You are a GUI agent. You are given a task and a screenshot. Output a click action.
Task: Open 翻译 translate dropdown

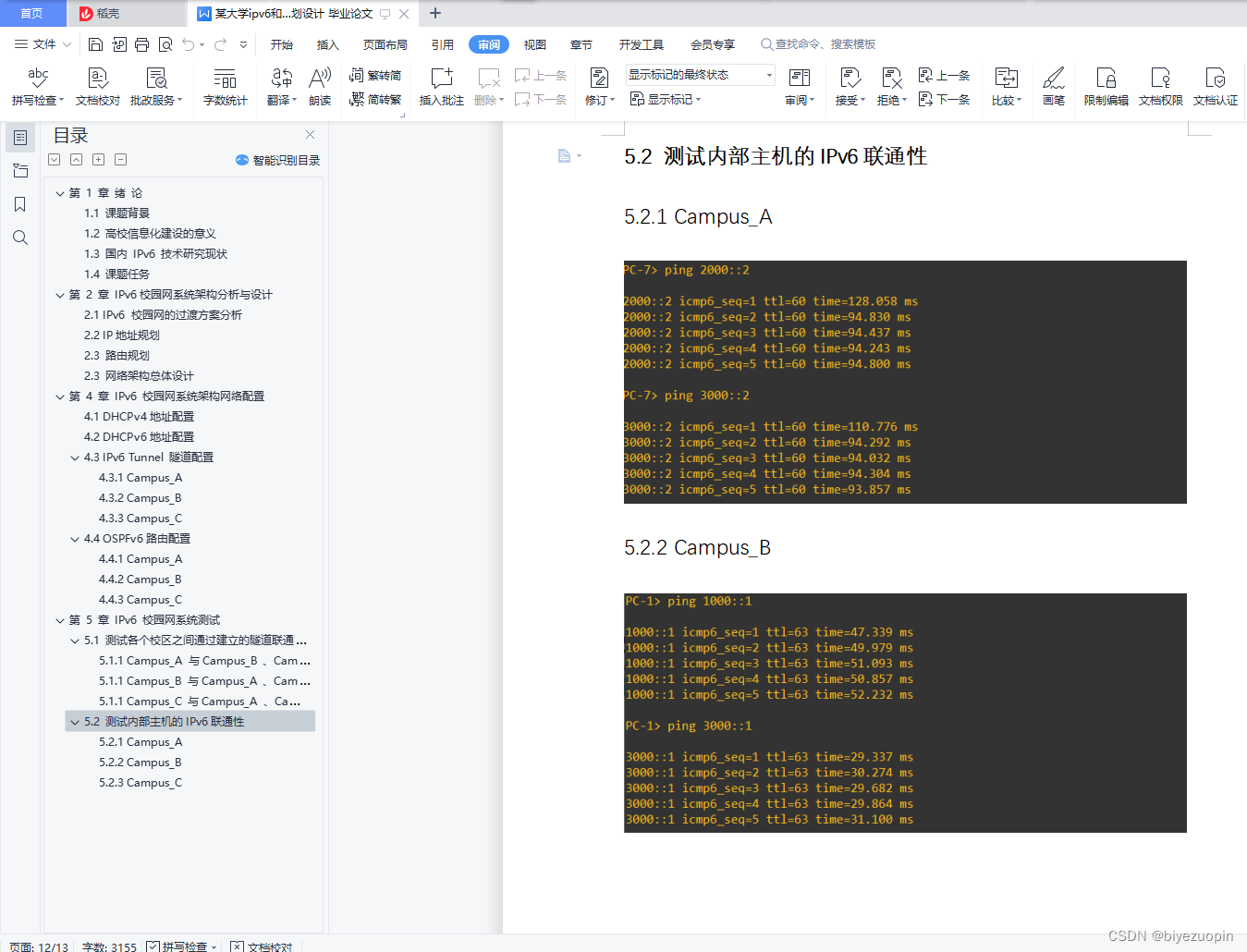pos(282,87)
